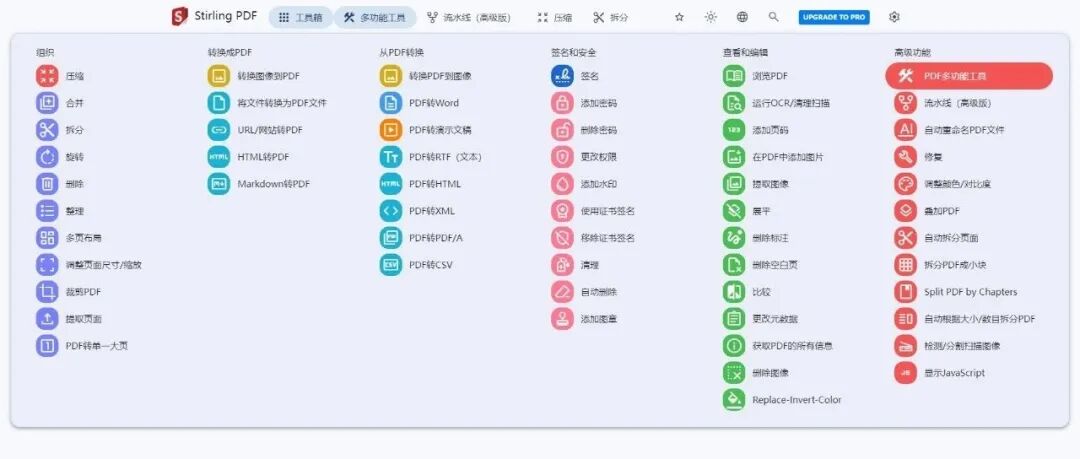Screen dimensions: 1080x459
Task: Open PDF转PDF/A tool
Action: click(422, 238)
